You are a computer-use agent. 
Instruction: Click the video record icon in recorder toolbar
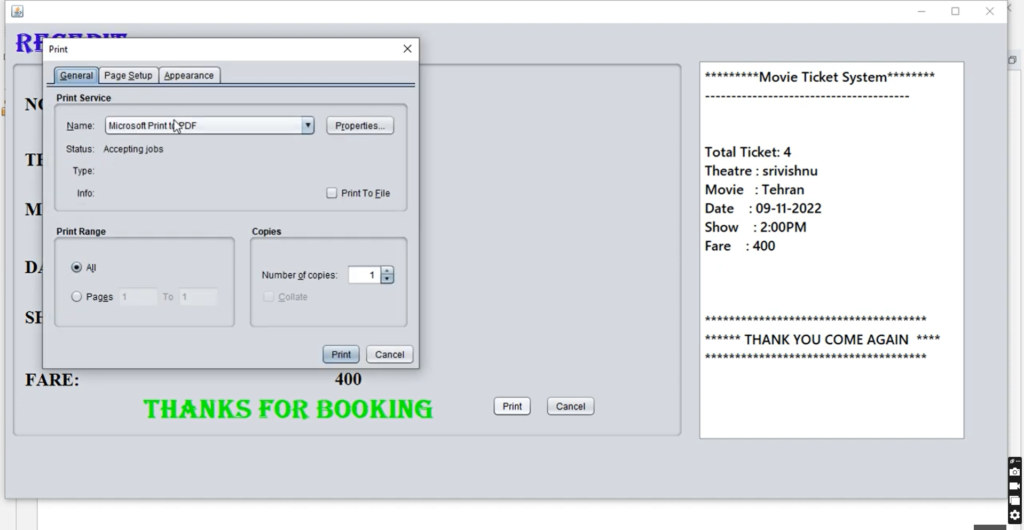click(1014, 486)
